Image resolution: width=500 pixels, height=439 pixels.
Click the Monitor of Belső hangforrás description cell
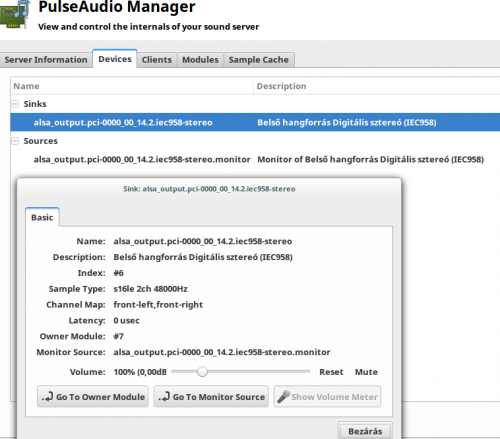pos(370,159)
